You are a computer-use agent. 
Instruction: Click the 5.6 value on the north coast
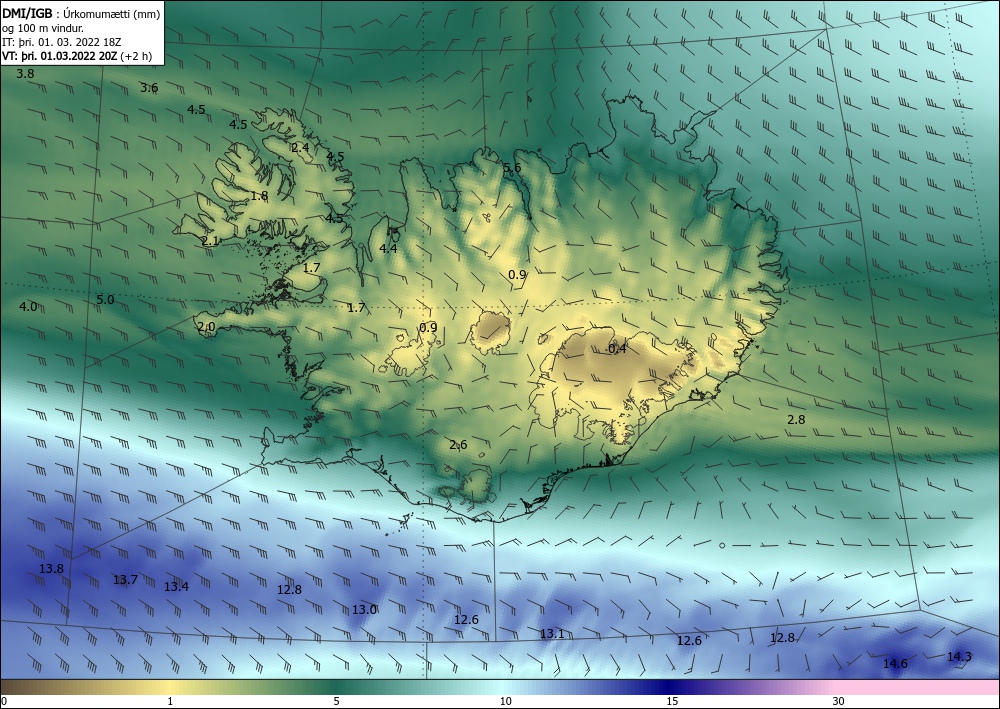(512, 168)
